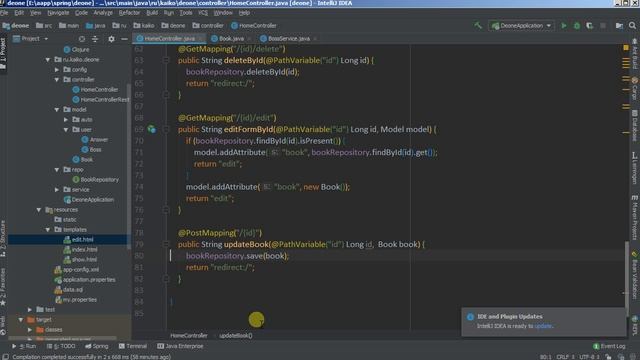Screen dimensions: 640x360
Task: Open show.html in templates folder
Action: point(80,259)
